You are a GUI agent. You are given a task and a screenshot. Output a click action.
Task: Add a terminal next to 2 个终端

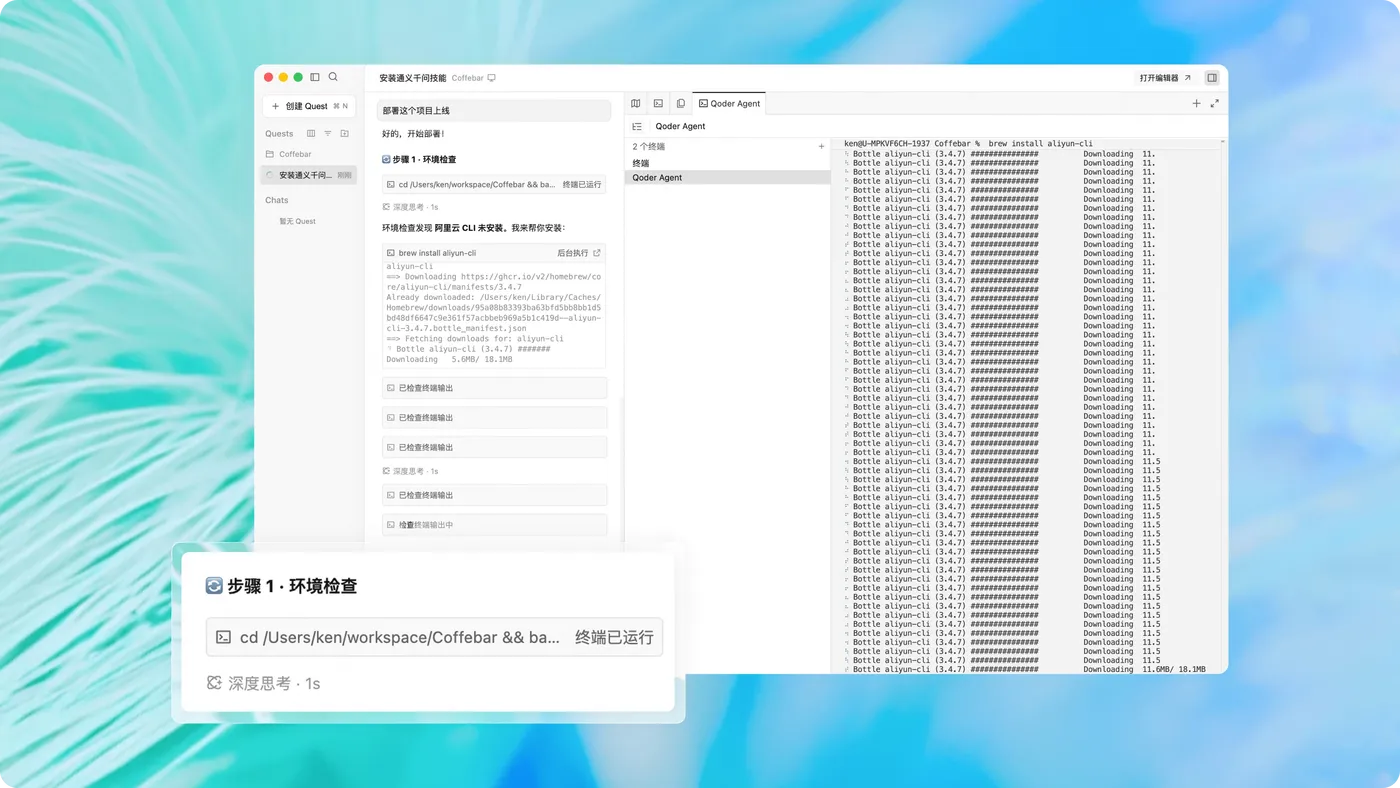tap(821, 147)
